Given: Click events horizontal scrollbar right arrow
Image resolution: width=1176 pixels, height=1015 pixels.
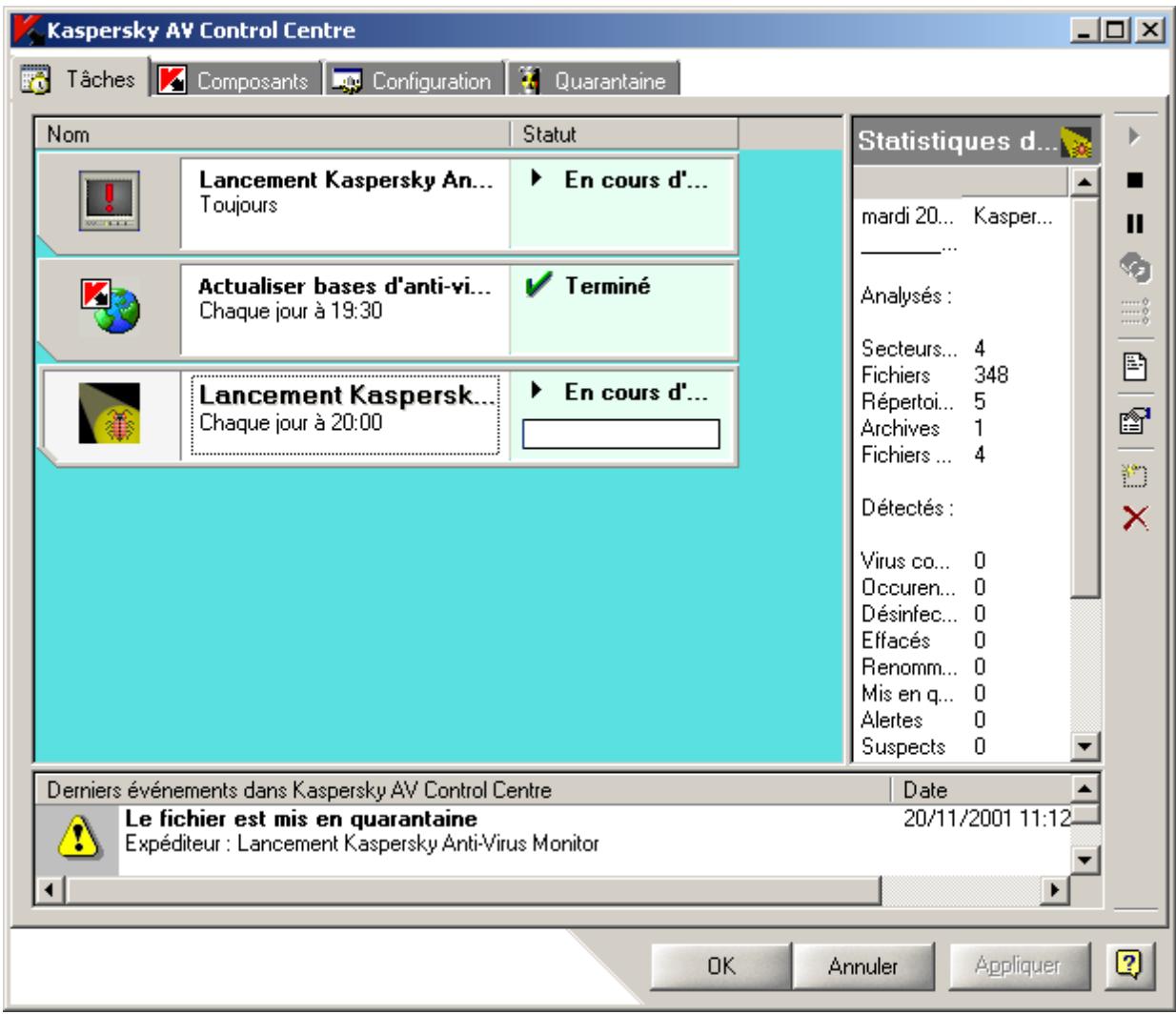Looking at the screenshot, I should point(1056,890).
